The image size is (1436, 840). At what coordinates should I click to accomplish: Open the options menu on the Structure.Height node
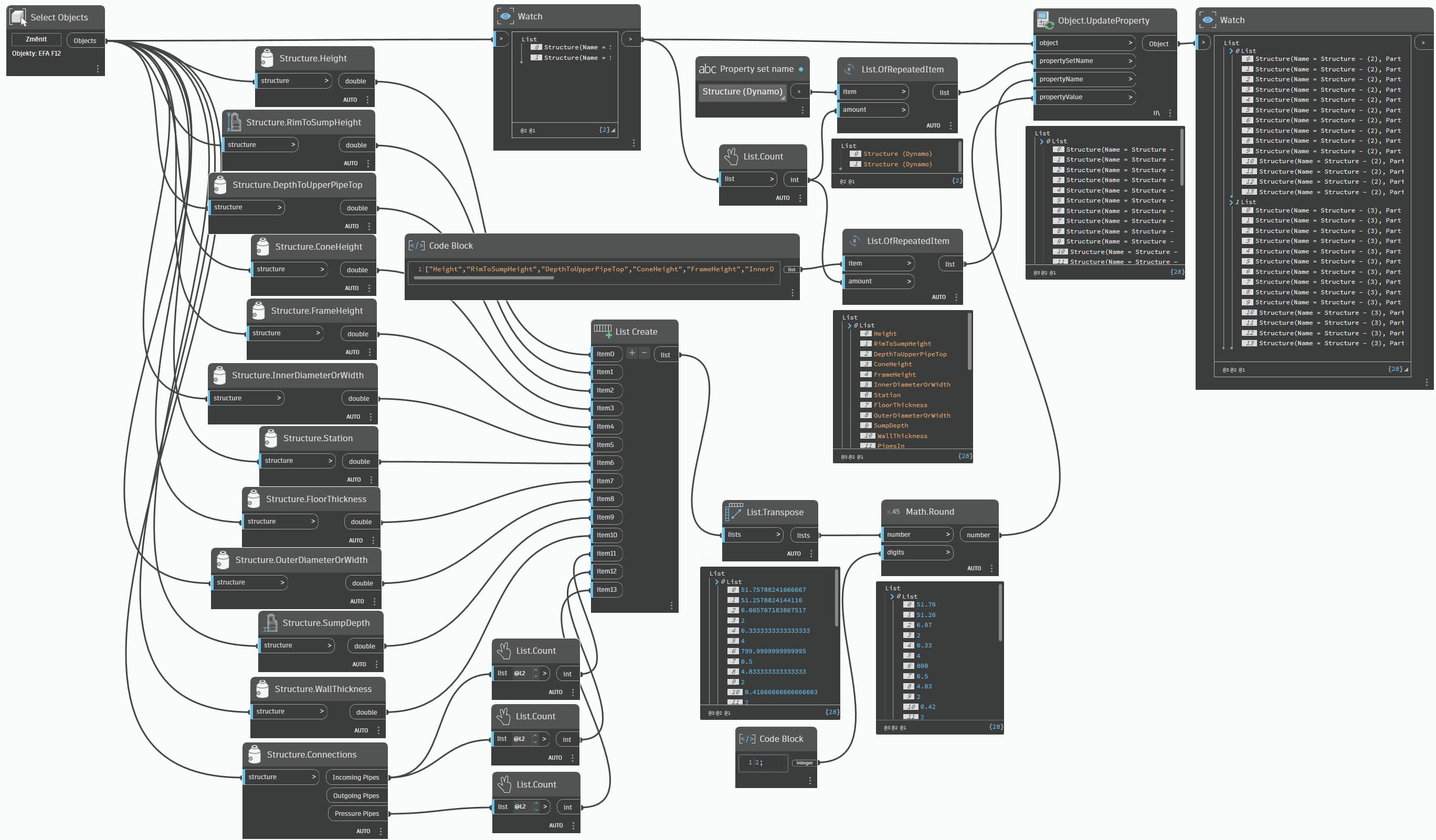pos(367,100)
